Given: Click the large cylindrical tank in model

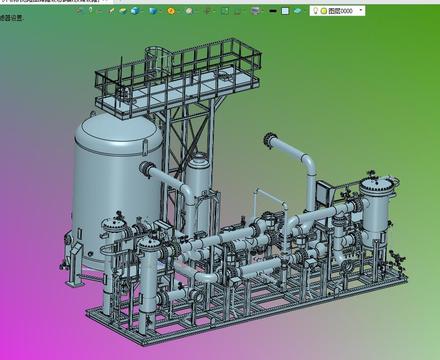Looking at the screenshot, I should point(116,187).
